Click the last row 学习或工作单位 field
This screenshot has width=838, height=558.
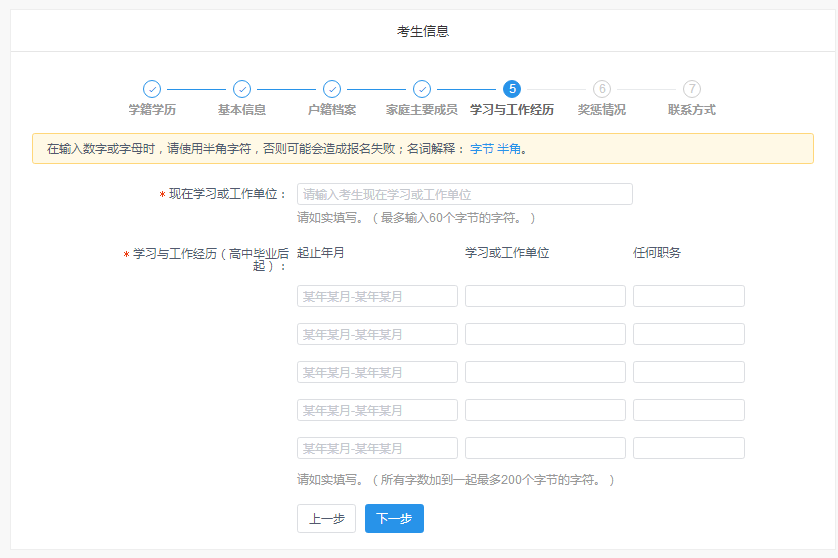click(x=545, y=448)
